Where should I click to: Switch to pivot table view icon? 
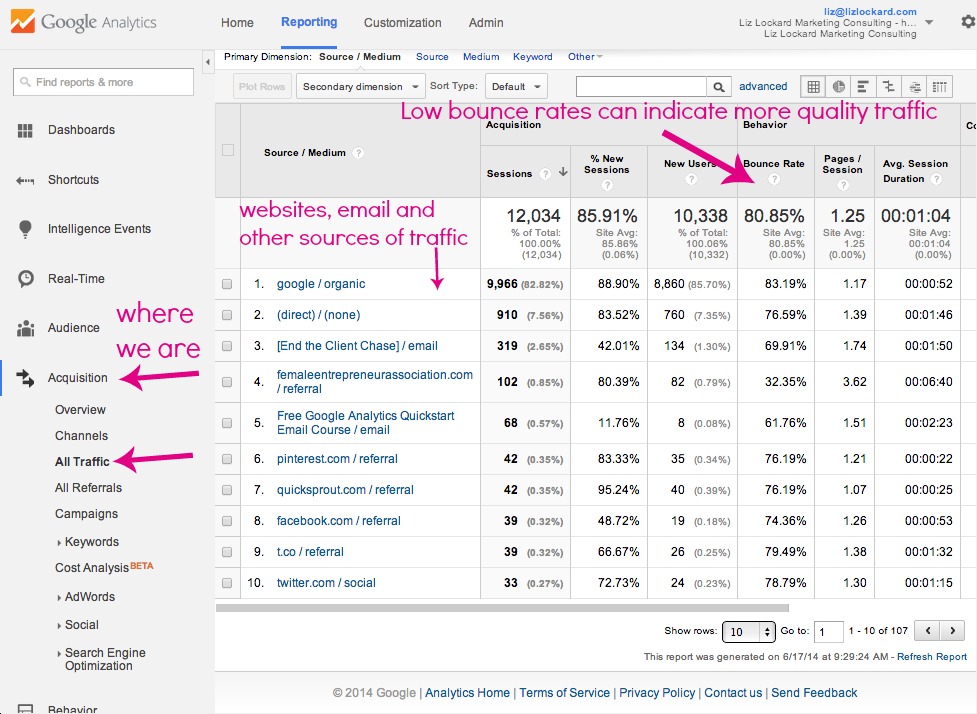940,87
